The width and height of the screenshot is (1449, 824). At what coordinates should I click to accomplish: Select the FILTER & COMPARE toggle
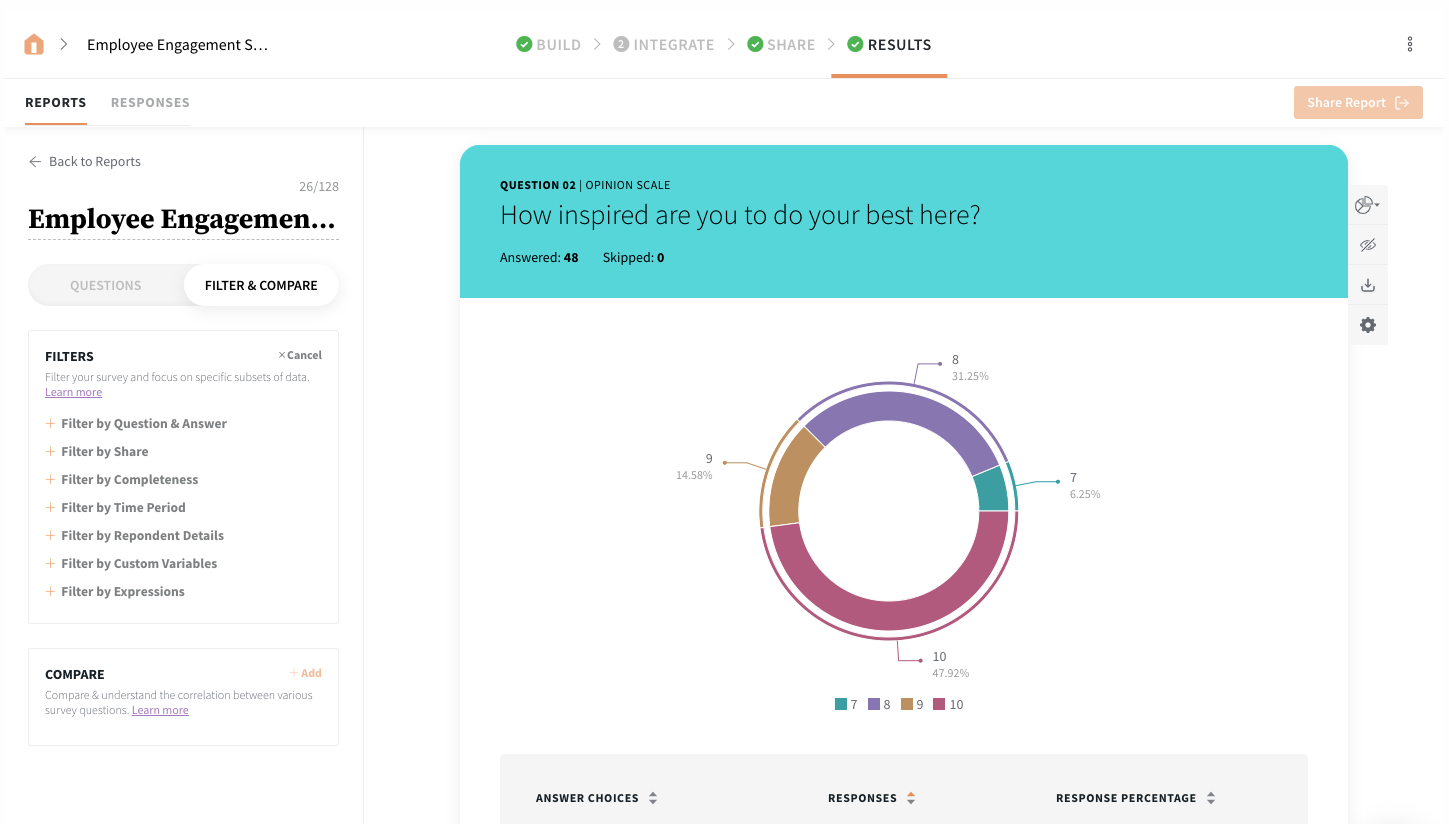(260, 285)
